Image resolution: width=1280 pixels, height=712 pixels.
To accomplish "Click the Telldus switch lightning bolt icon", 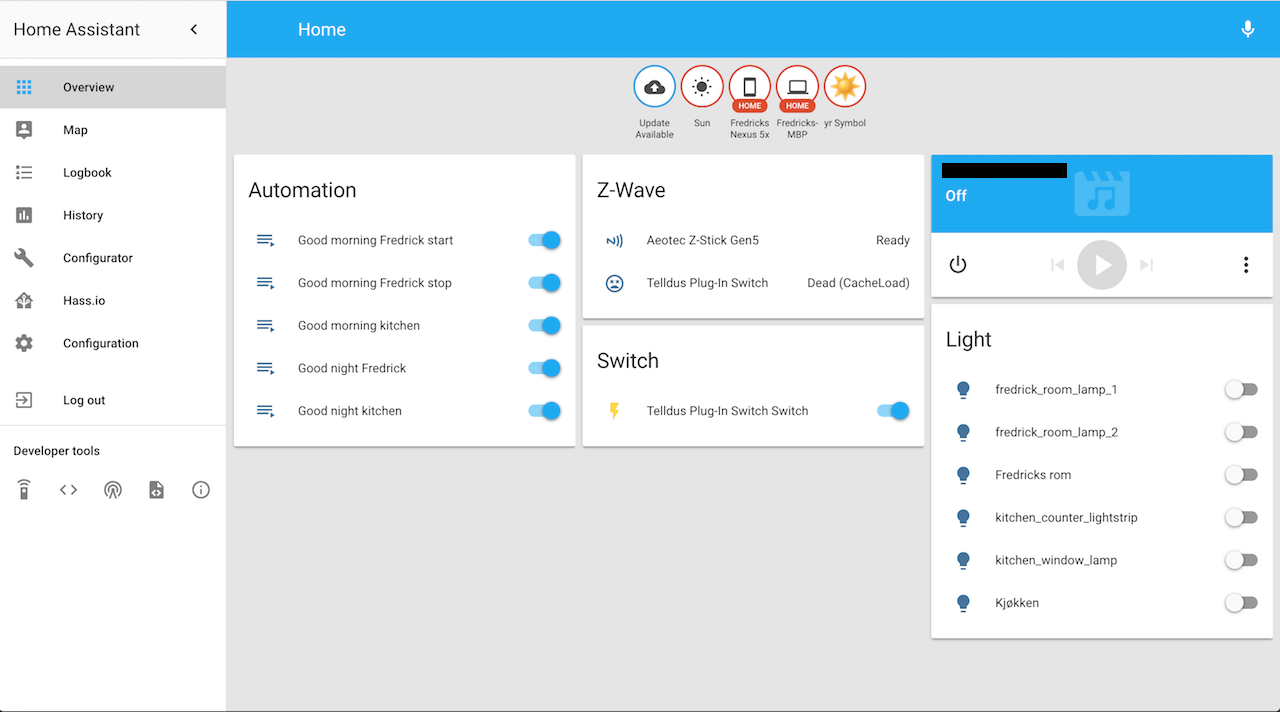I will (x=614, y=411).
